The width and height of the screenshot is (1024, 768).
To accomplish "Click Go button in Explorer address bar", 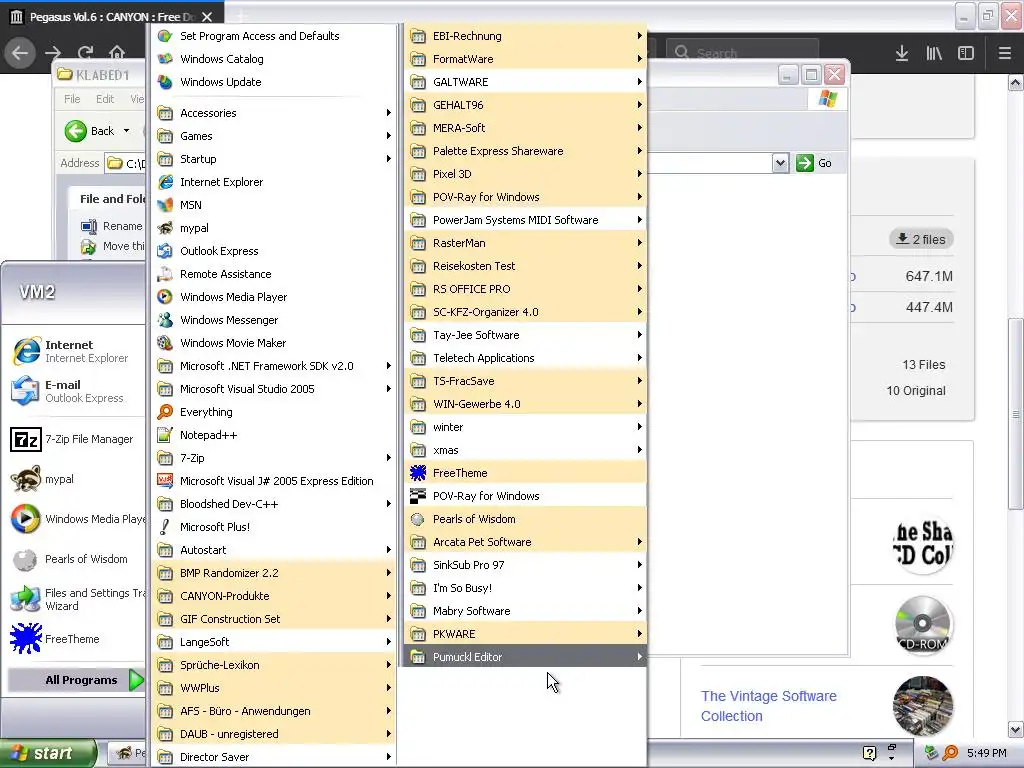I will [814, 163].
